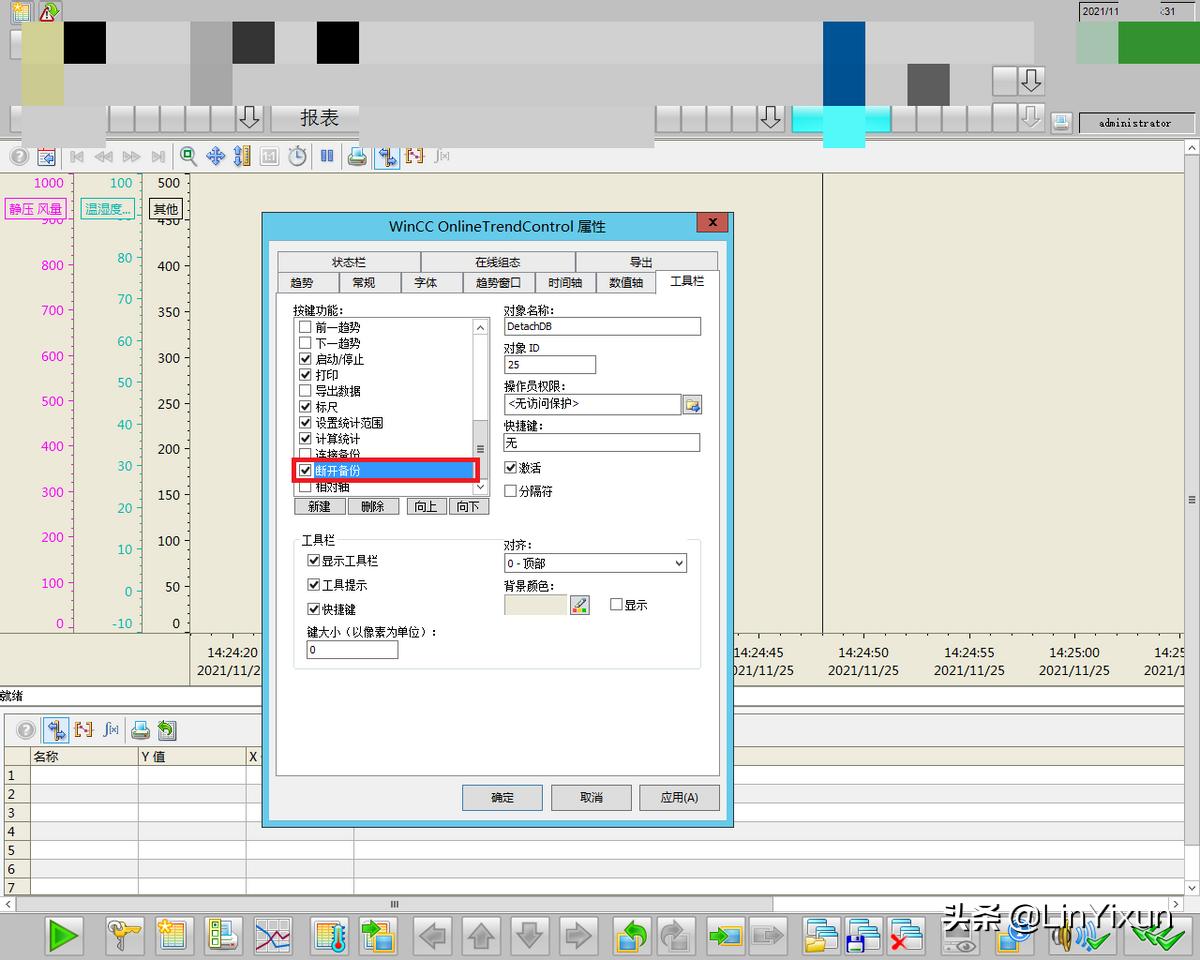Open the 背景颜色 color picker
Screen dimensions: 1200x960
tap(579, 605)
